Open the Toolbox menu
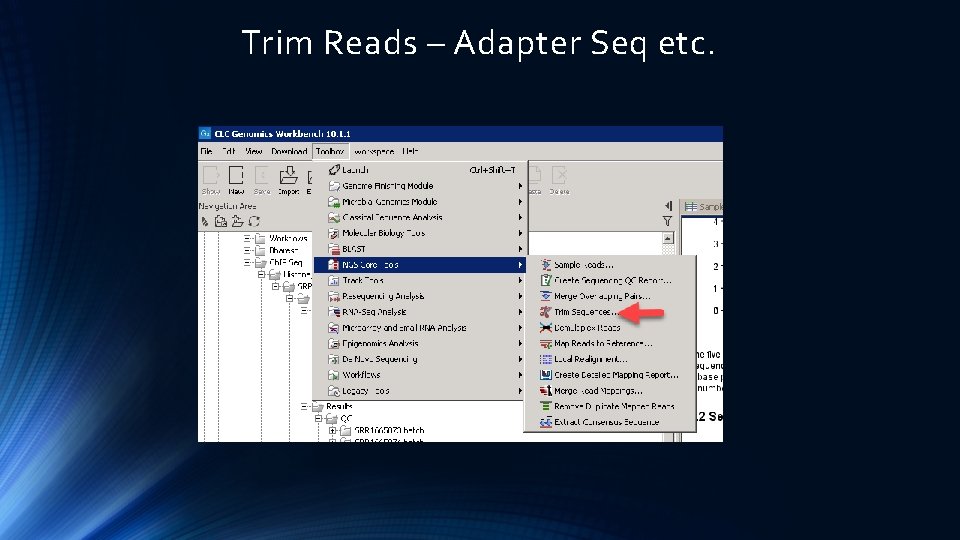The image size is (960, 540). pos(330,151)
